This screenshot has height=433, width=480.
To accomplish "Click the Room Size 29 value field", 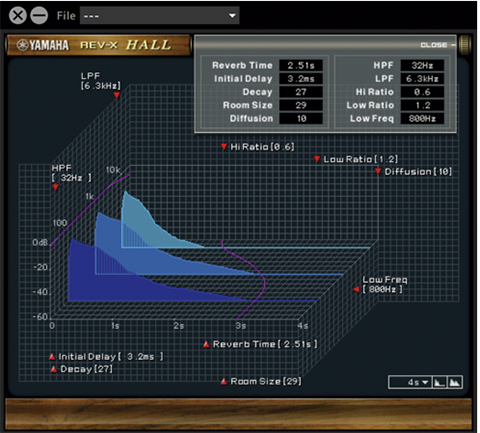I will (x=301, y=105).
